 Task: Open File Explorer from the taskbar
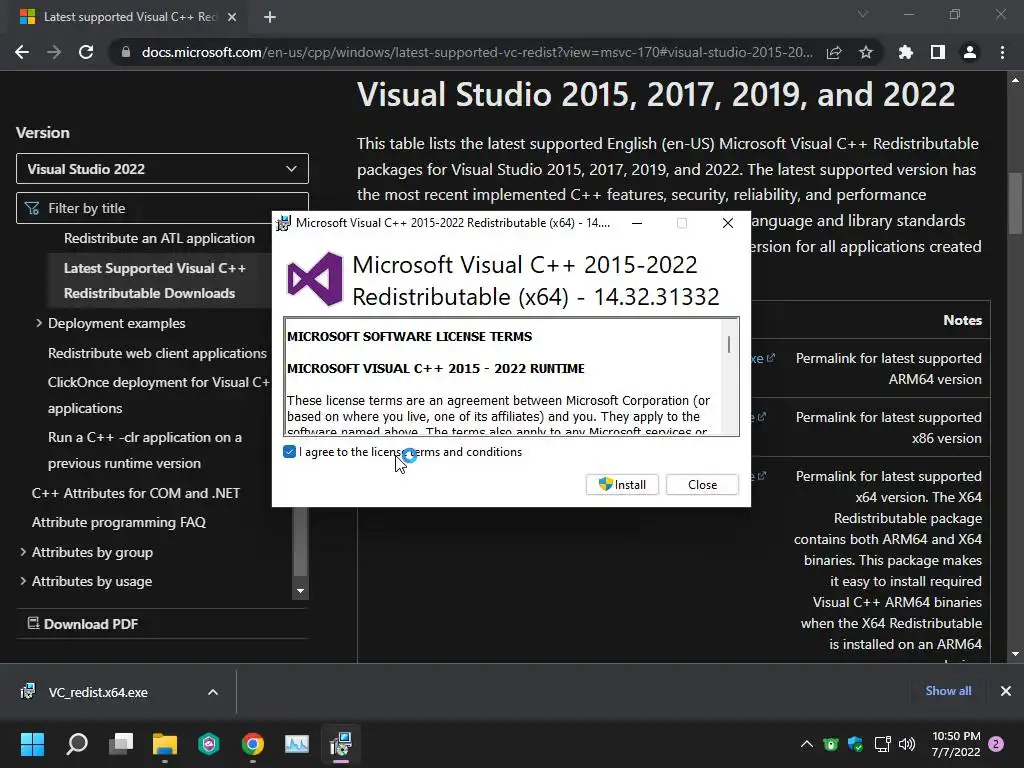[x=165, y=744]
